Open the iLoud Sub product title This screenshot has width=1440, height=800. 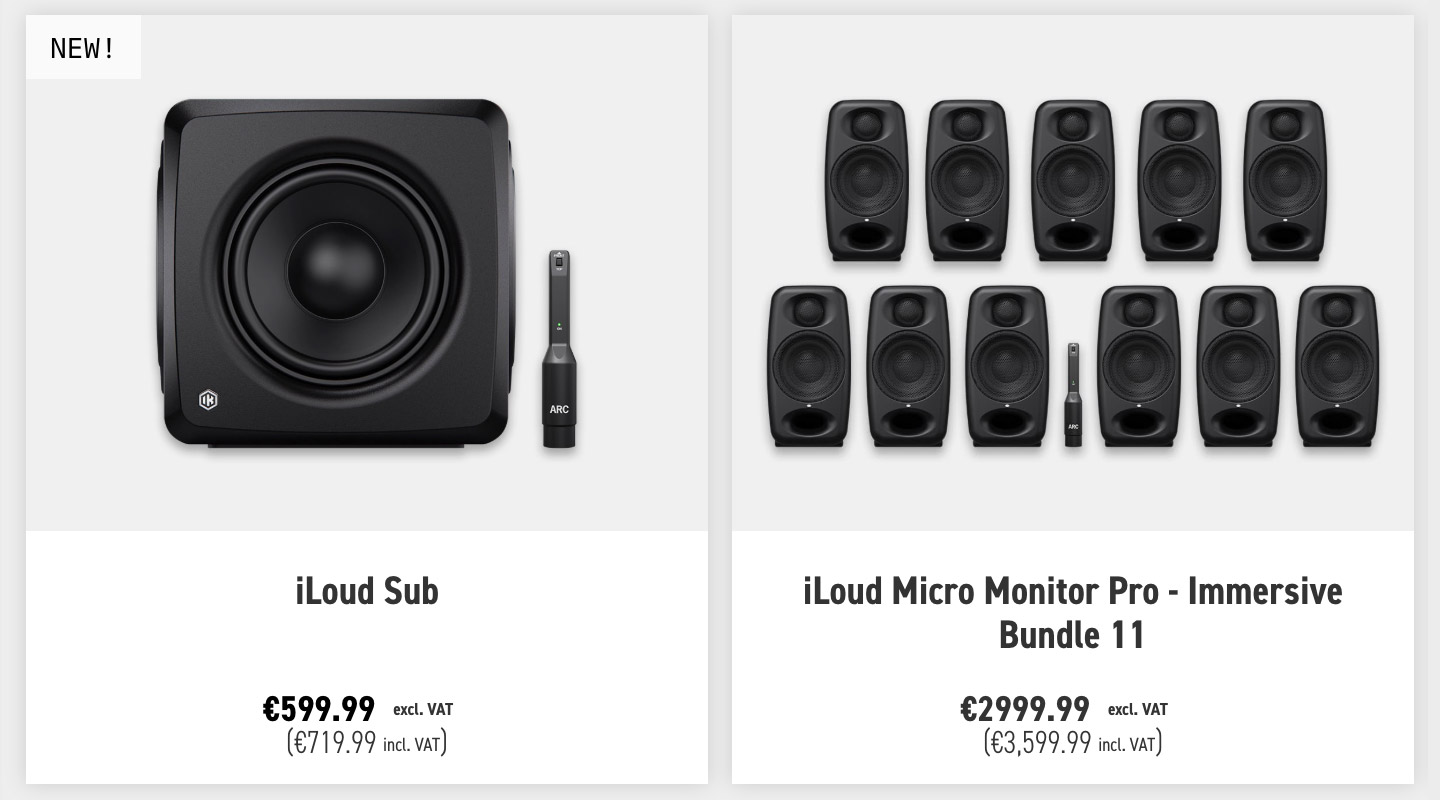coord(367,591)
